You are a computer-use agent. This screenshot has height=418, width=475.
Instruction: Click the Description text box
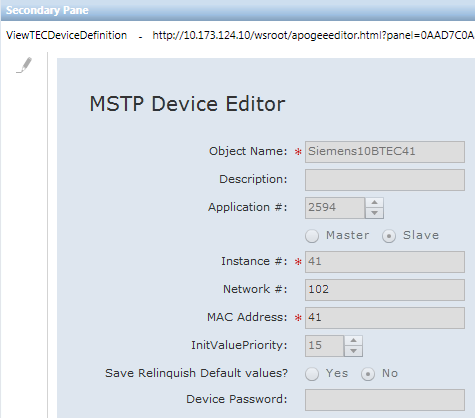click(x=385, y=180)
